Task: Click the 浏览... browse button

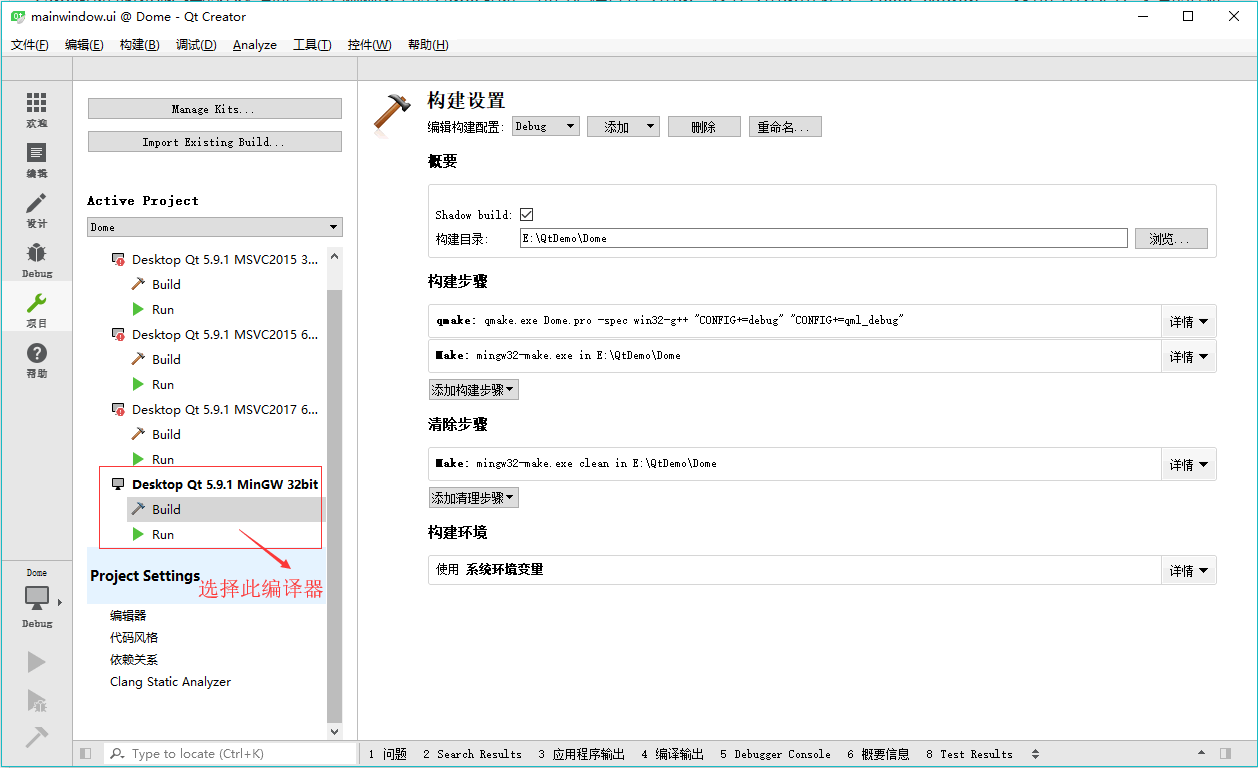Action: pos(1171,239)
